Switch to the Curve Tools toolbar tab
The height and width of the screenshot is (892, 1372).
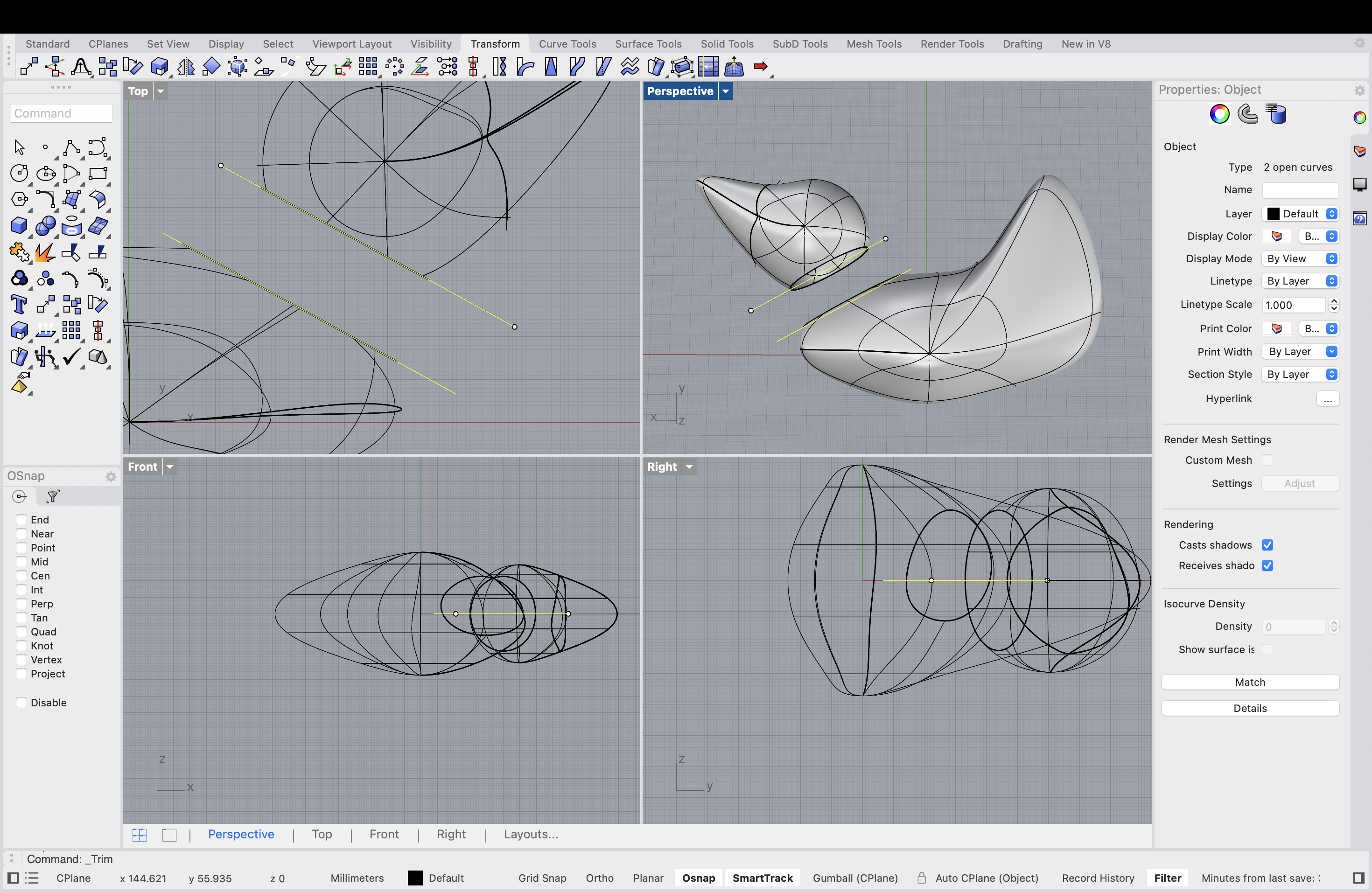[x=567, y=44]
